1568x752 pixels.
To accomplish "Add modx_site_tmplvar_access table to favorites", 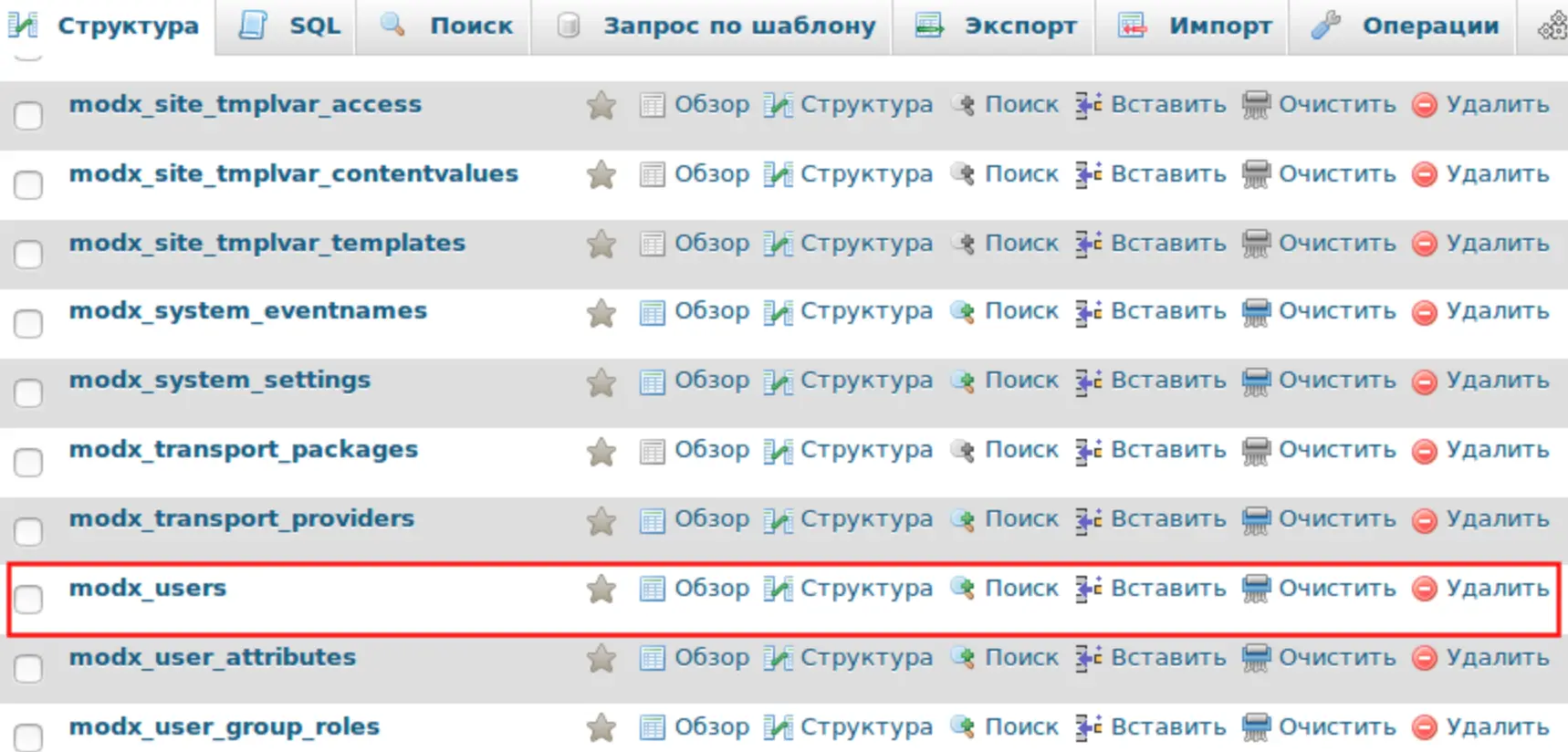I will [x=601, y=106].
